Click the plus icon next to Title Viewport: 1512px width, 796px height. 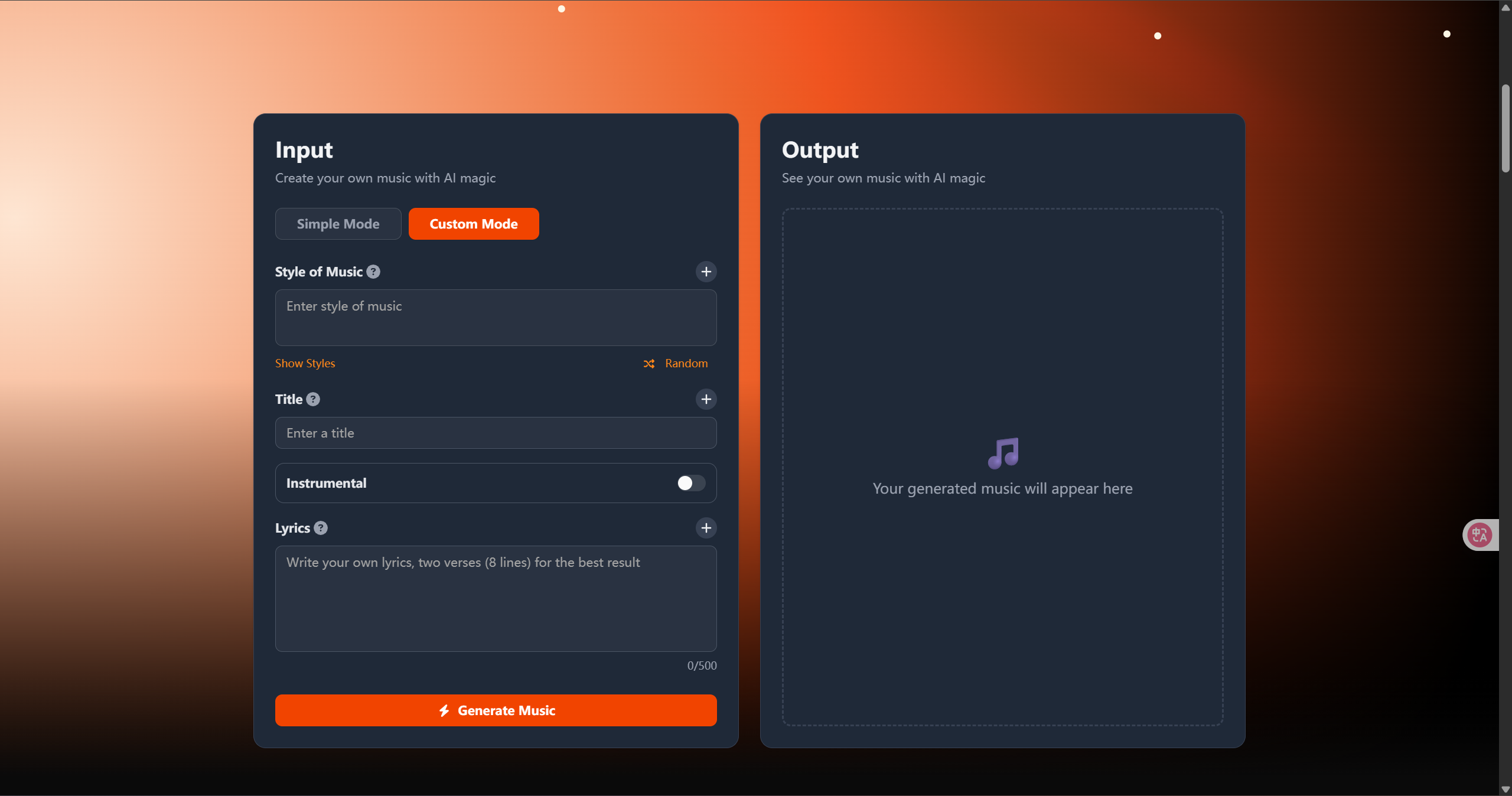click(706, 399)
